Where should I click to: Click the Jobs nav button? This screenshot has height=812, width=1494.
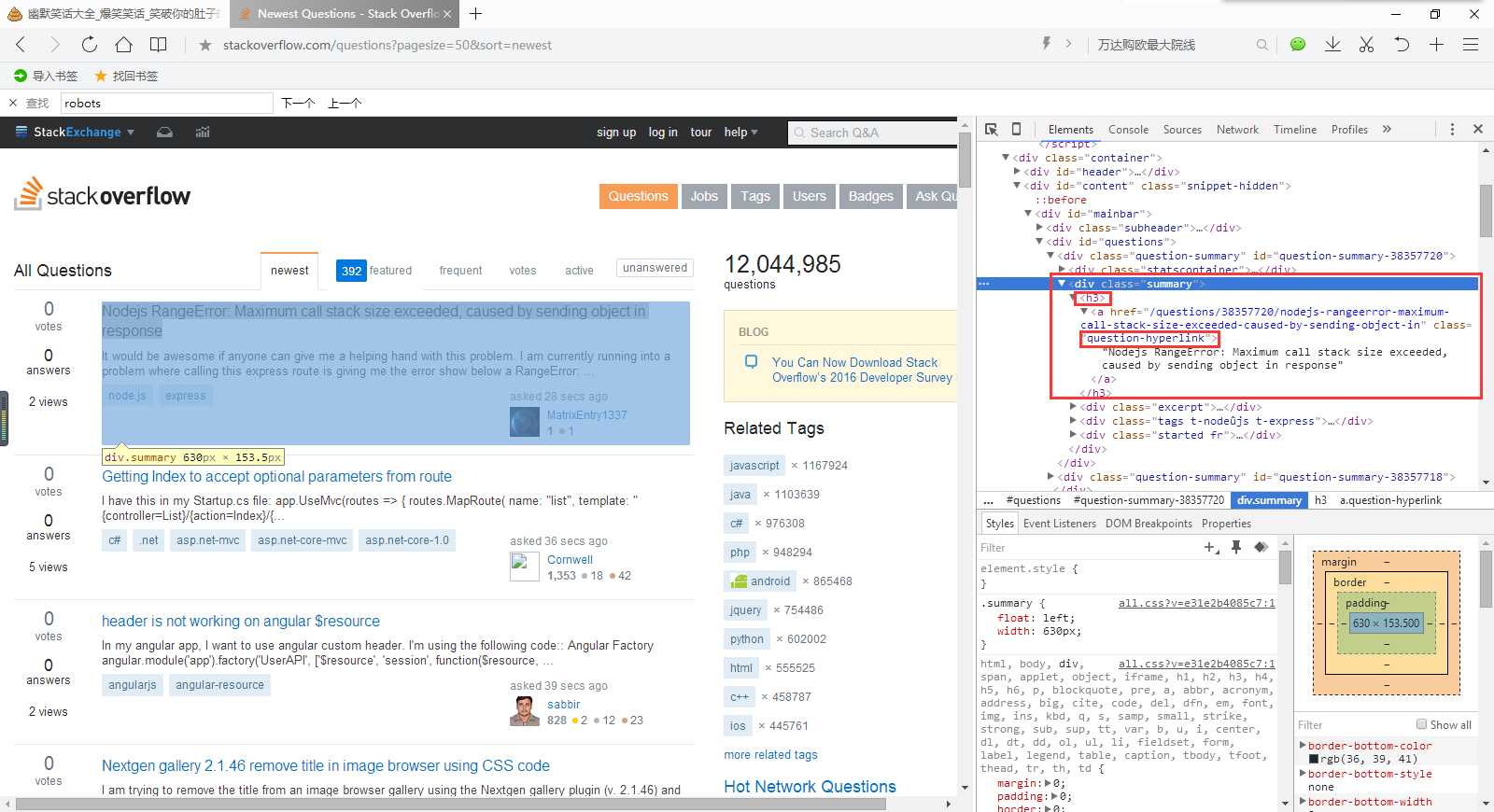point(704,196)
